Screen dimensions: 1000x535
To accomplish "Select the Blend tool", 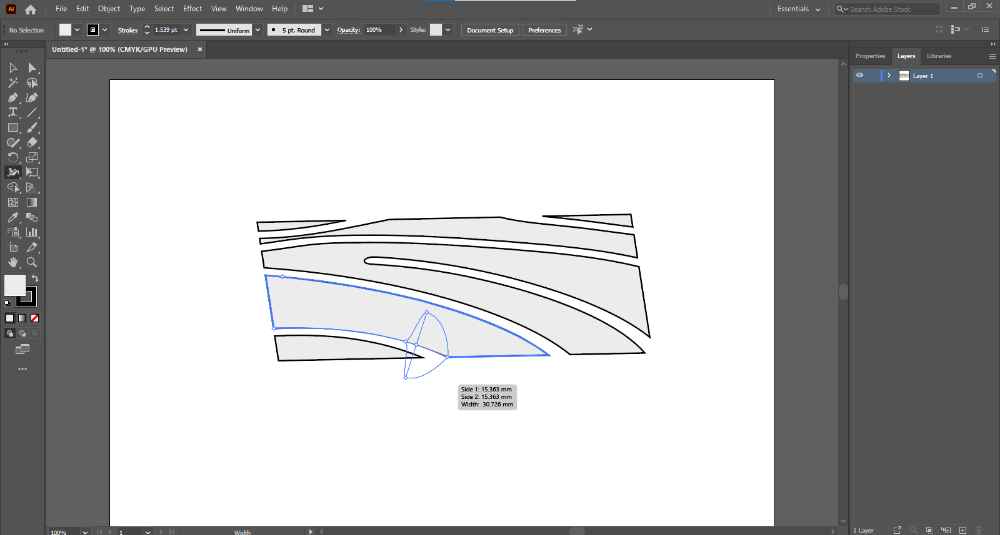I will [x=32, y=217].
